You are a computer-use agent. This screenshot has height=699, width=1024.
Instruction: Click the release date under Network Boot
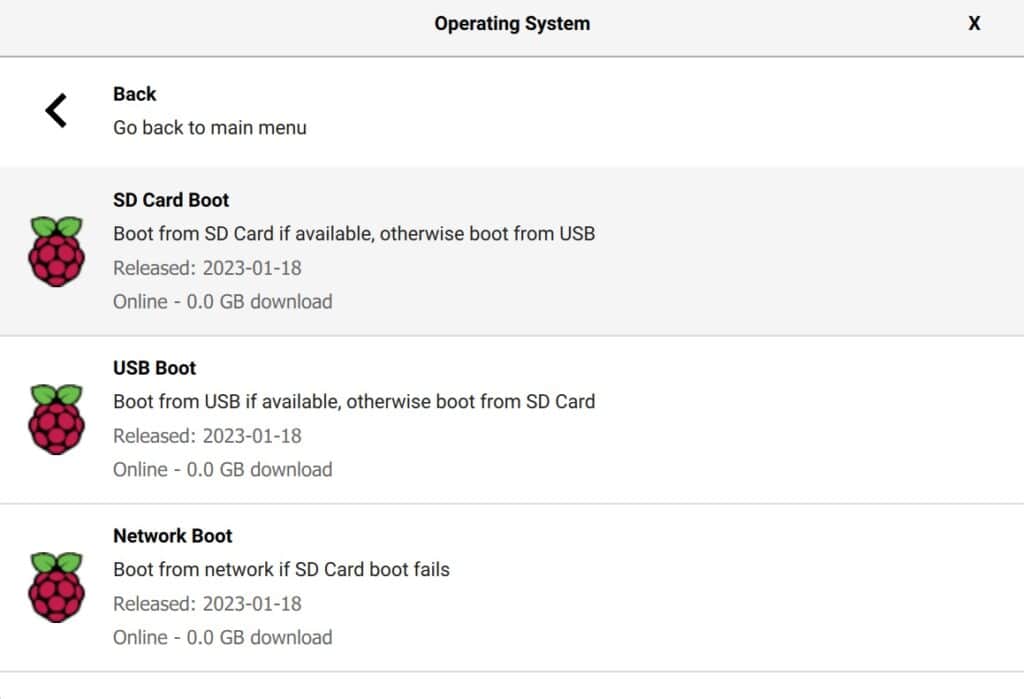coord(207,604)
